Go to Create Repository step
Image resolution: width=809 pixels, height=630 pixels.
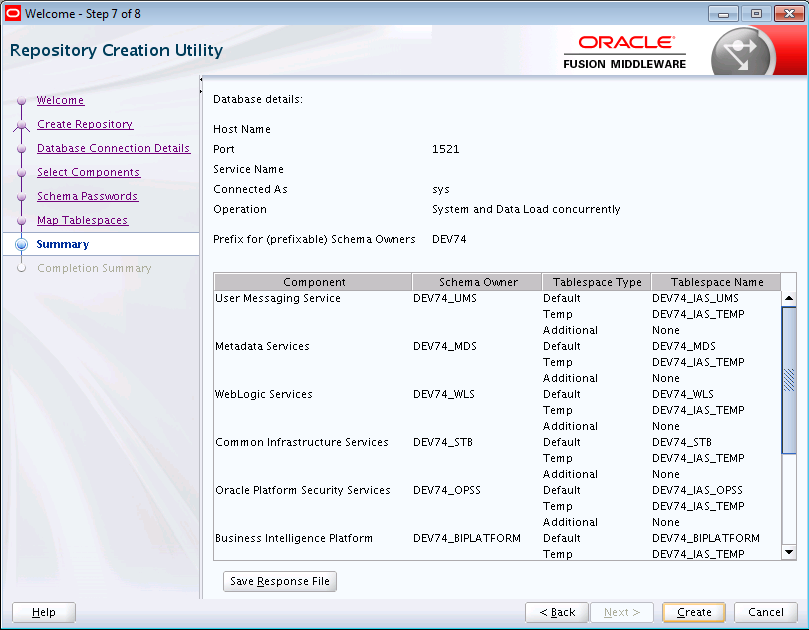tap(85, 124)
